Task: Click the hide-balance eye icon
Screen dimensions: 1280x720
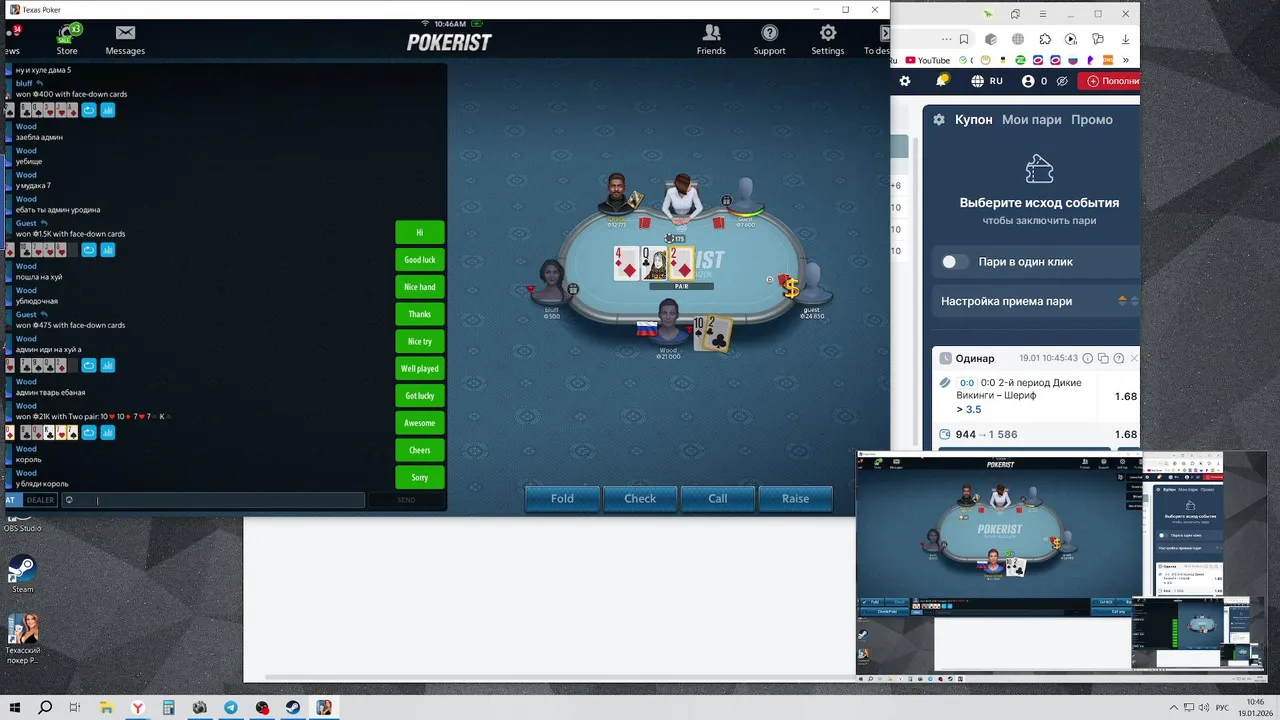Action: [x=1063, y=81]
